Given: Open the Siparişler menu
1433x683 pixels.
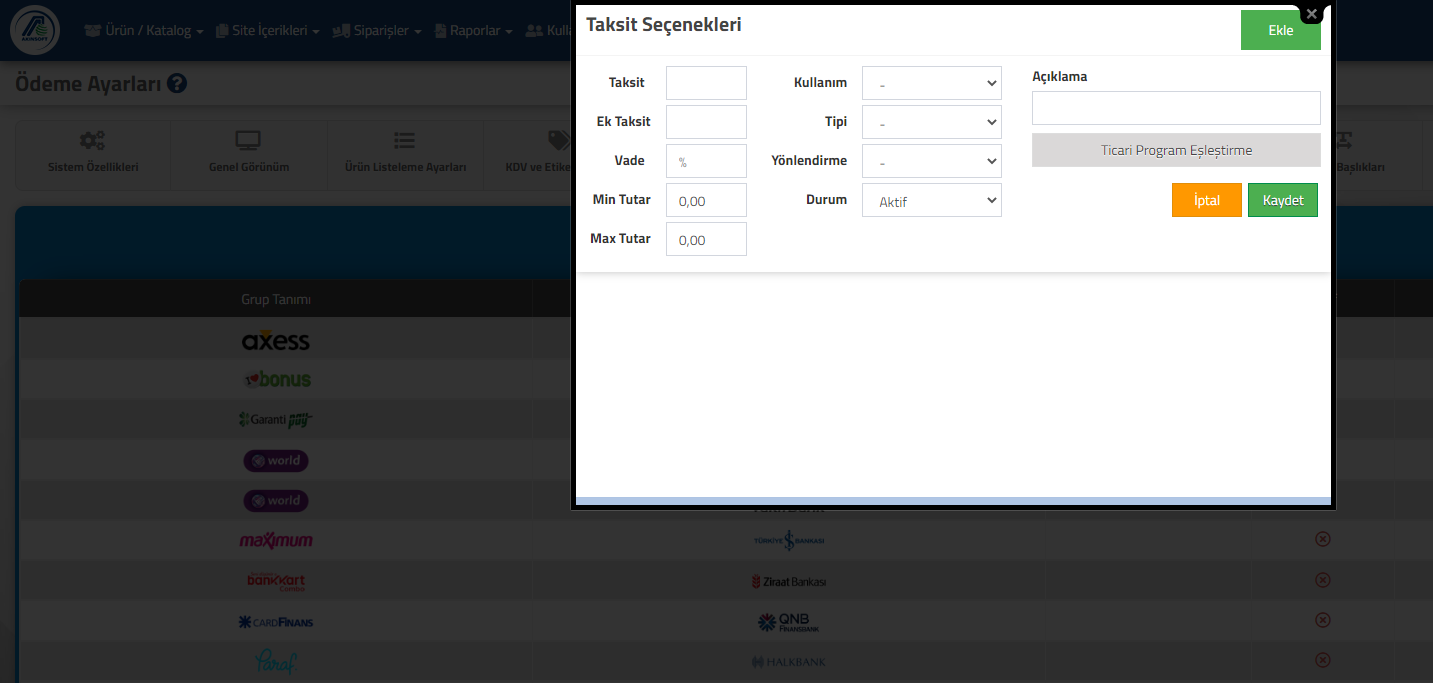Looking at the screenshot, I should [376, 31].
